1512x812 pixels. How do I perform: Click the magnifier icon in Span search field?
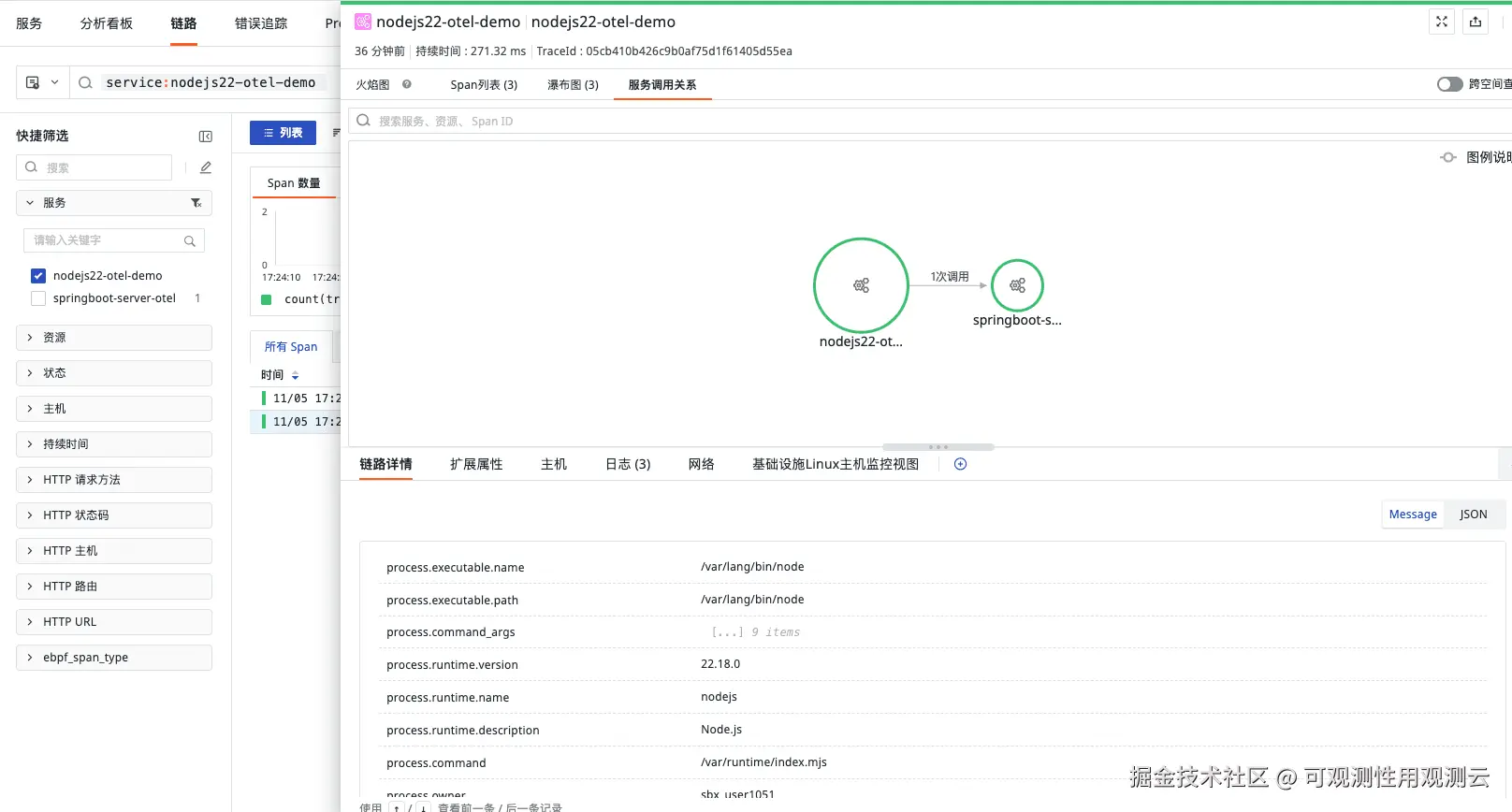[x=364, y=121]
